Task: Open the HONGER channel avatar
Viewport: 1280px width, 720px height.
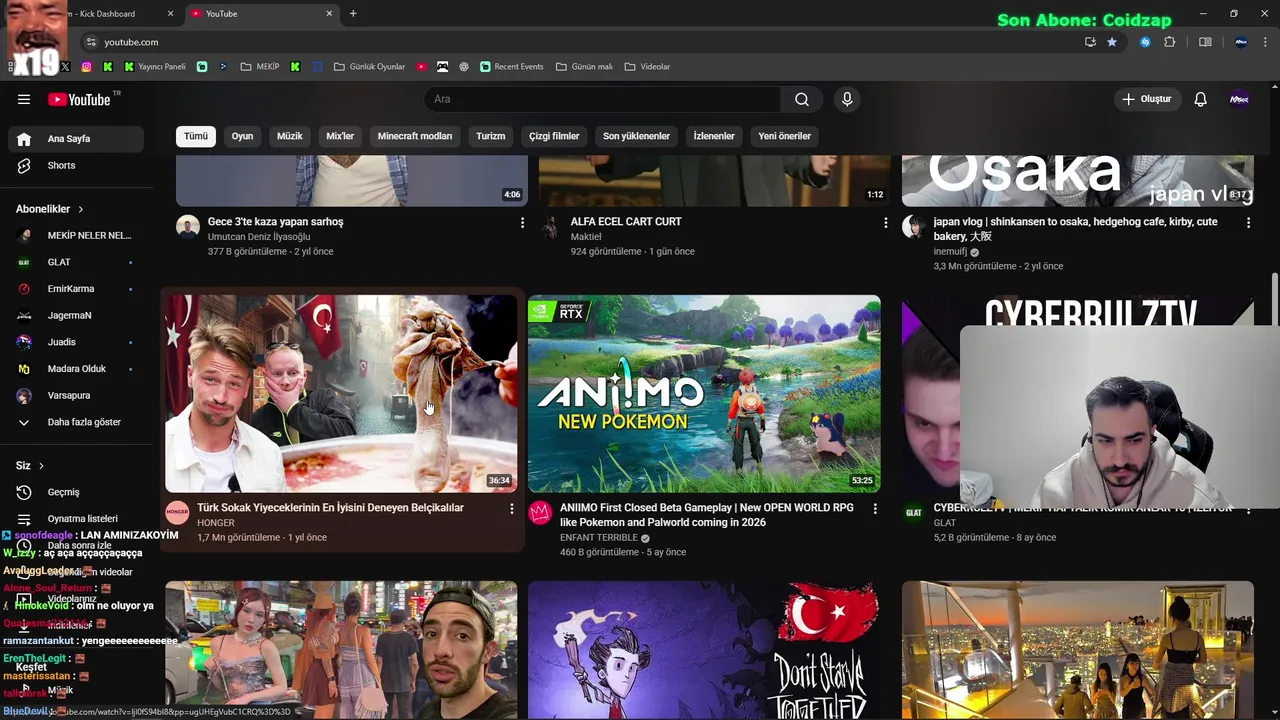Action: pos(177,513)
